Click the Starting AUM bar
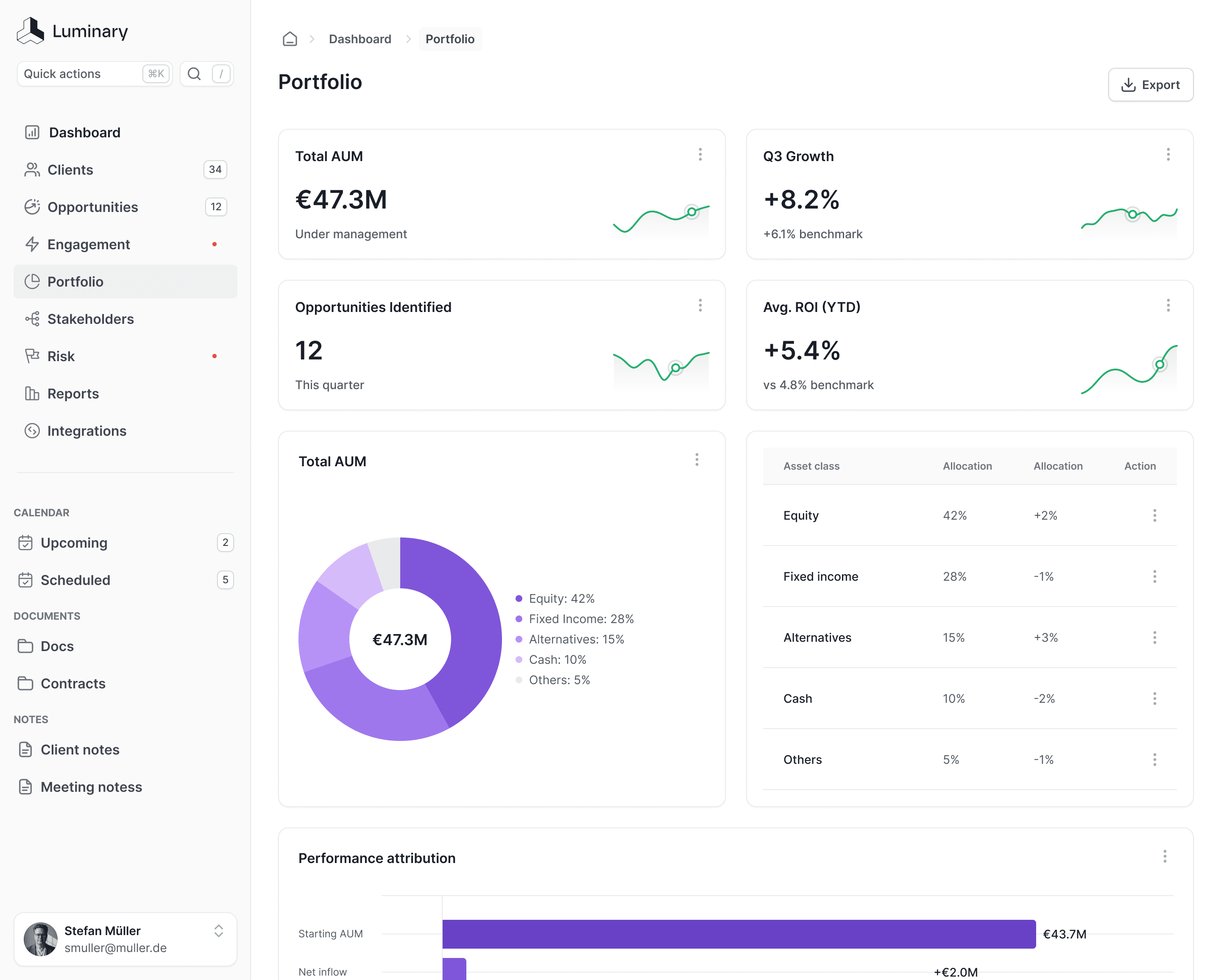The height and width of the screenshot is (980, 1221). click(x=739, y=933)
